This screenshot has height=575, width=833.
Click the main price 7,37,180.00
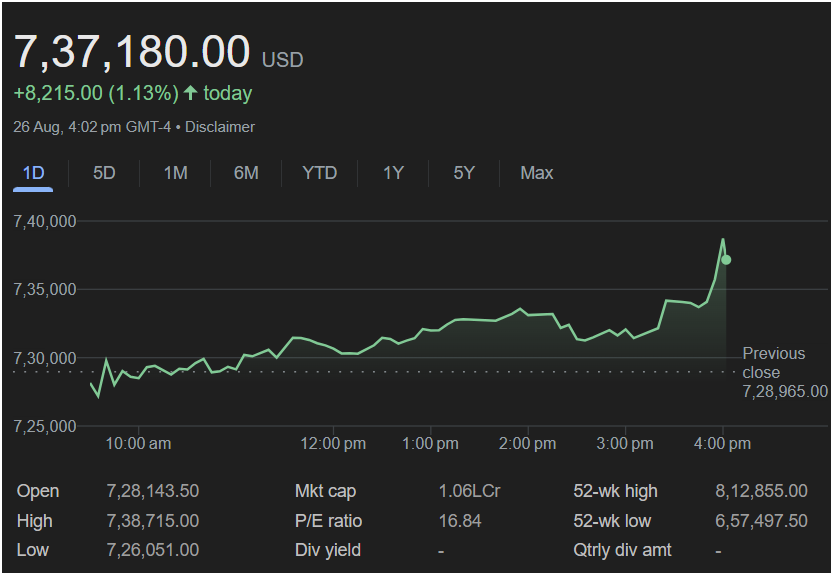click(131, 51)
